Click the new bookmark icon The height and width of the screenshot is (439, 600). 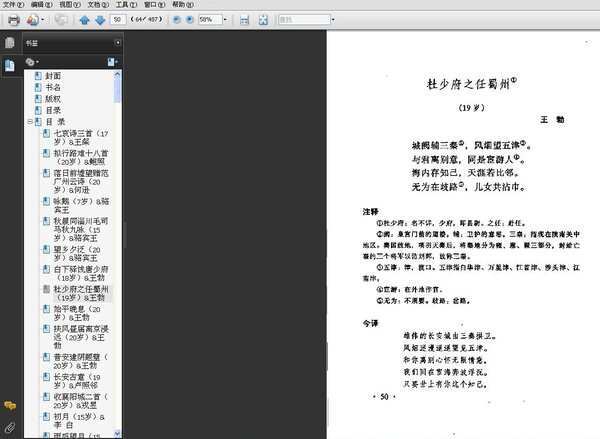[x=112, y=62]
